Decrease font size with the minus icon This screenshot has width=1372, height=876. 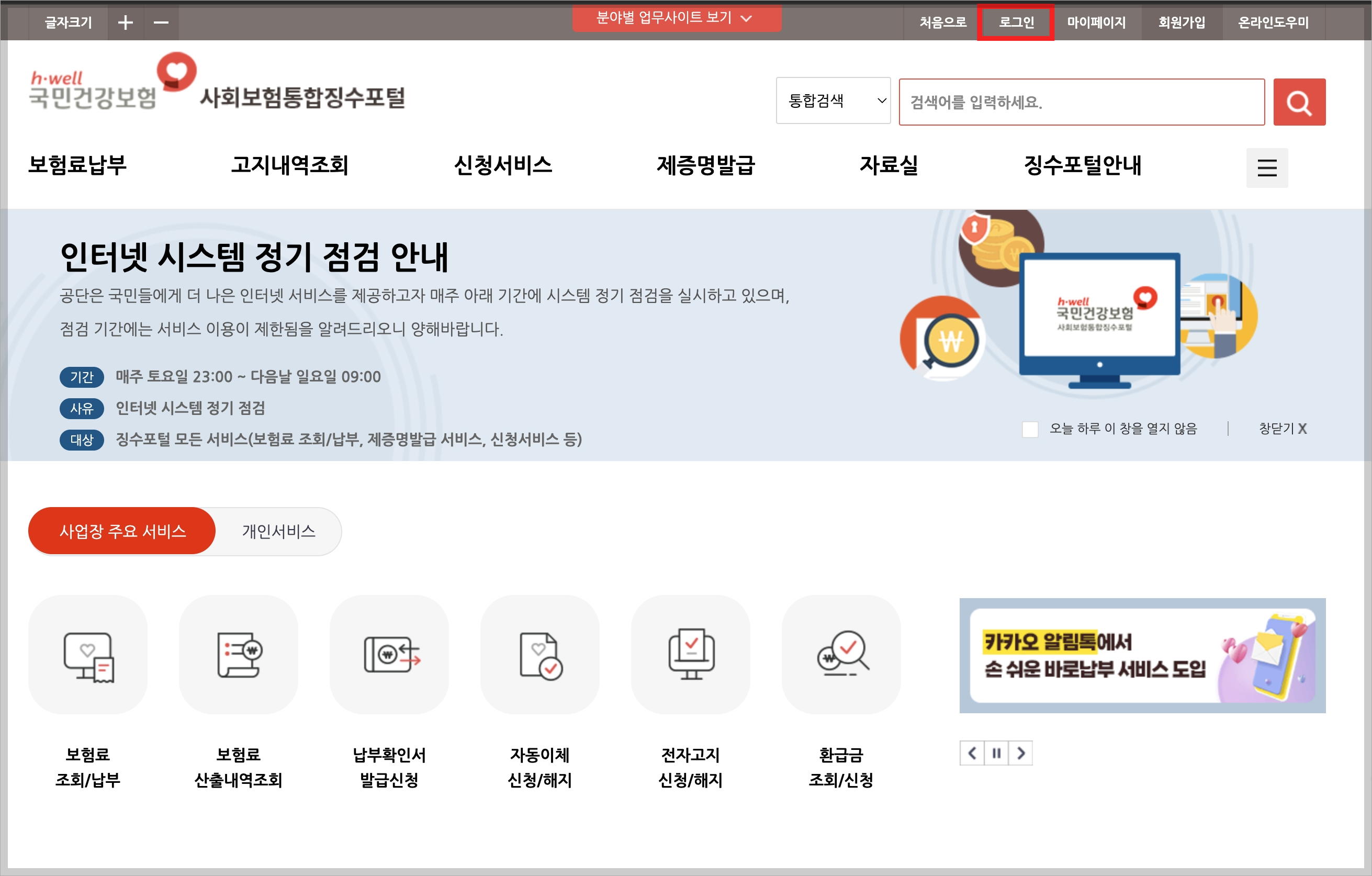(161, 21)
